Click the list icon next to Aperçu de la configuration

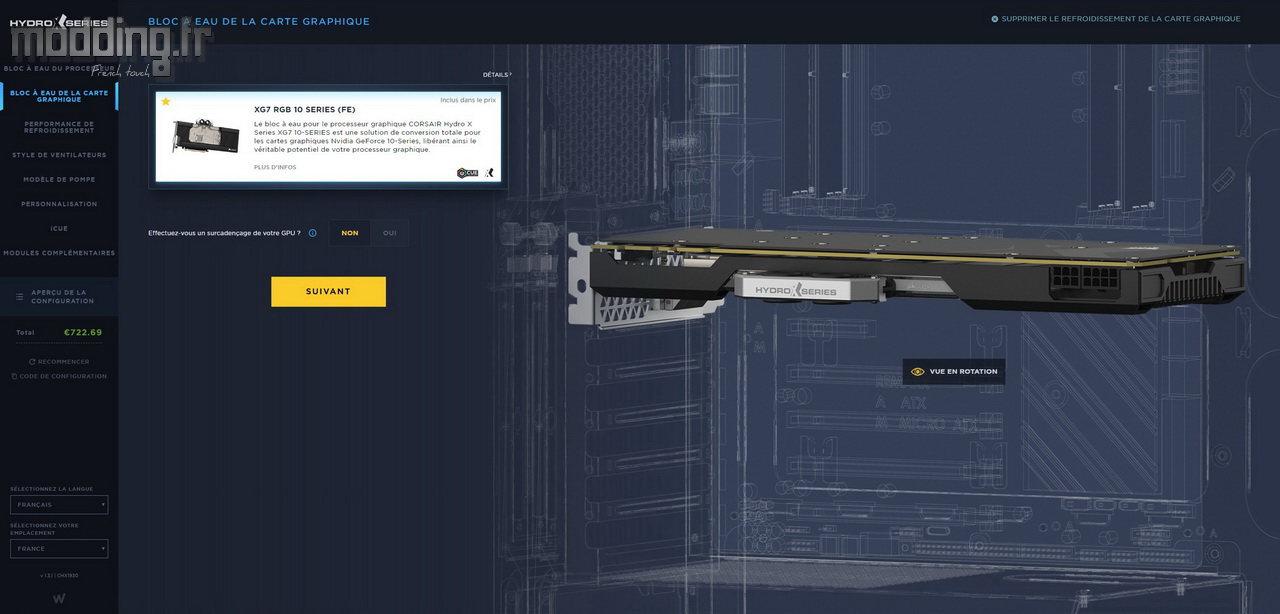tap(19, 297)
